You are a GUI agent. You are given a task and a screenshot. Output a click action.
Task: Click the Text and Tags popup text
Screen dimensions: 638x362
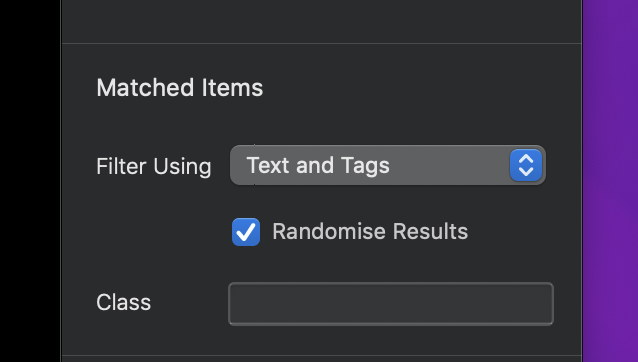point(318,165)
